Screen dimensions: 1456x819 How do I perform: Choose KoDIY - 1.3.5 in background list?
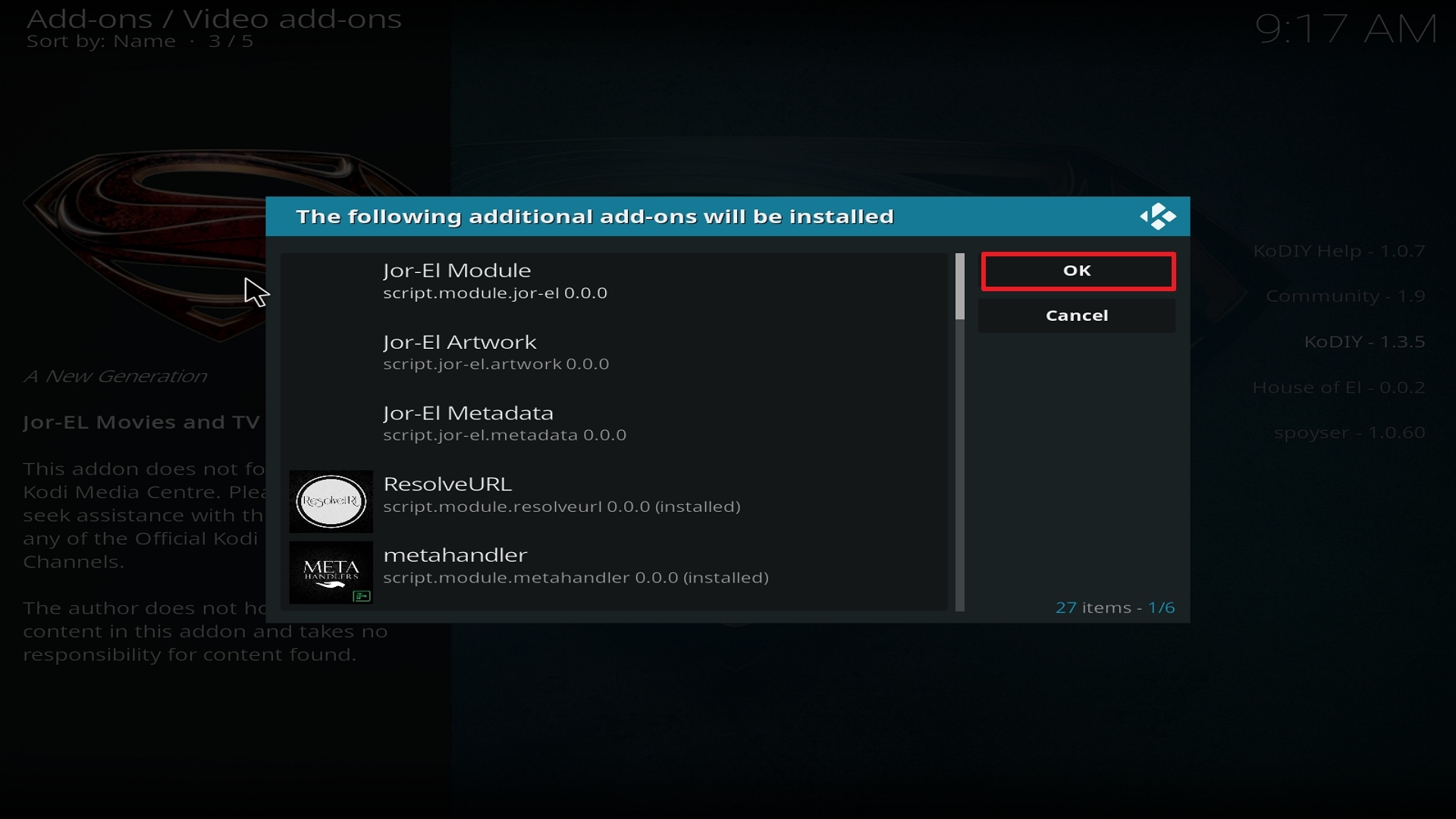[x=1364, y=342]
